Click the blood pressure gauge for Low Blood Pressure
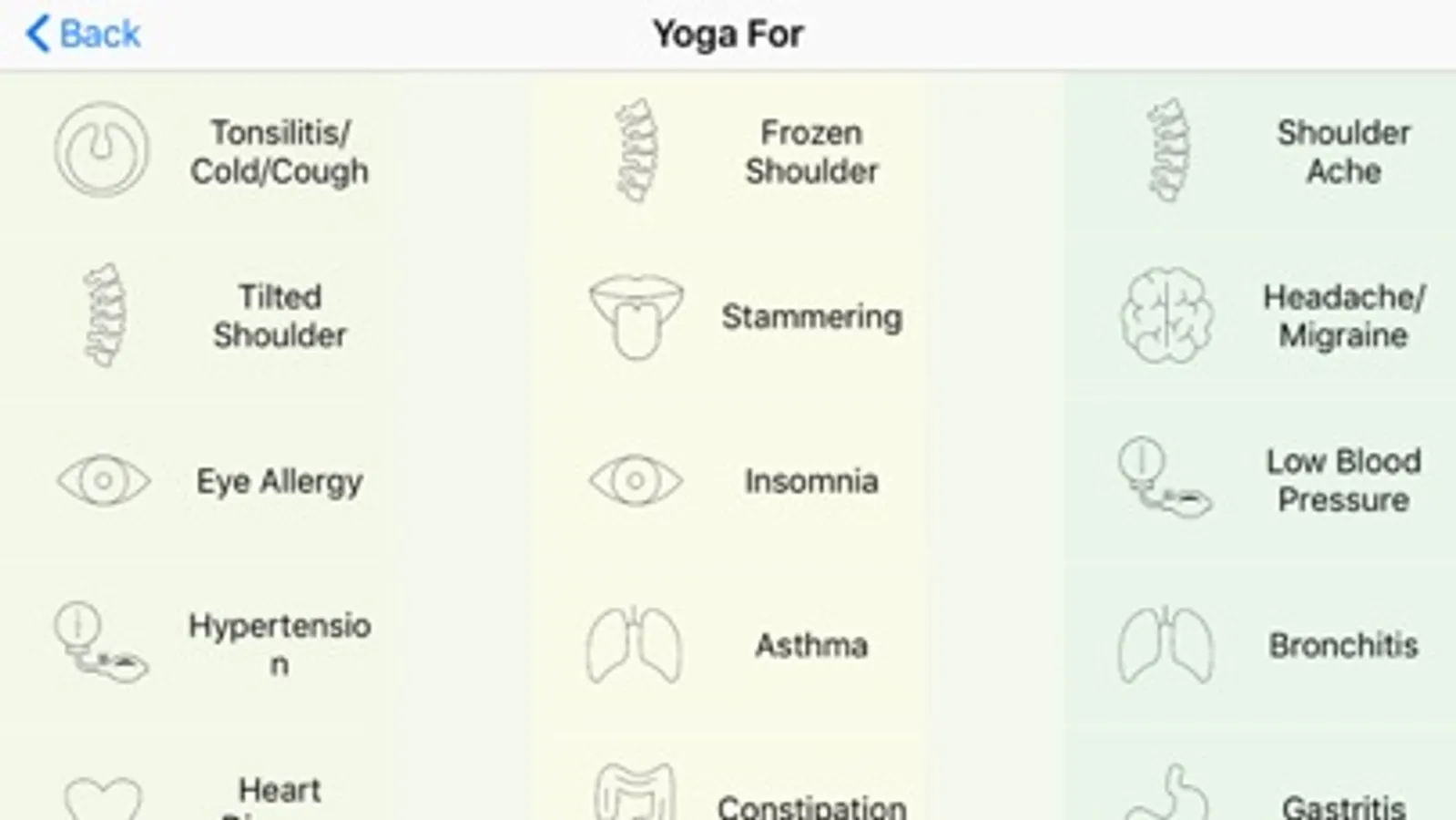The height and width of the screenshot is (820, 1456). (x=1164, y=478)
